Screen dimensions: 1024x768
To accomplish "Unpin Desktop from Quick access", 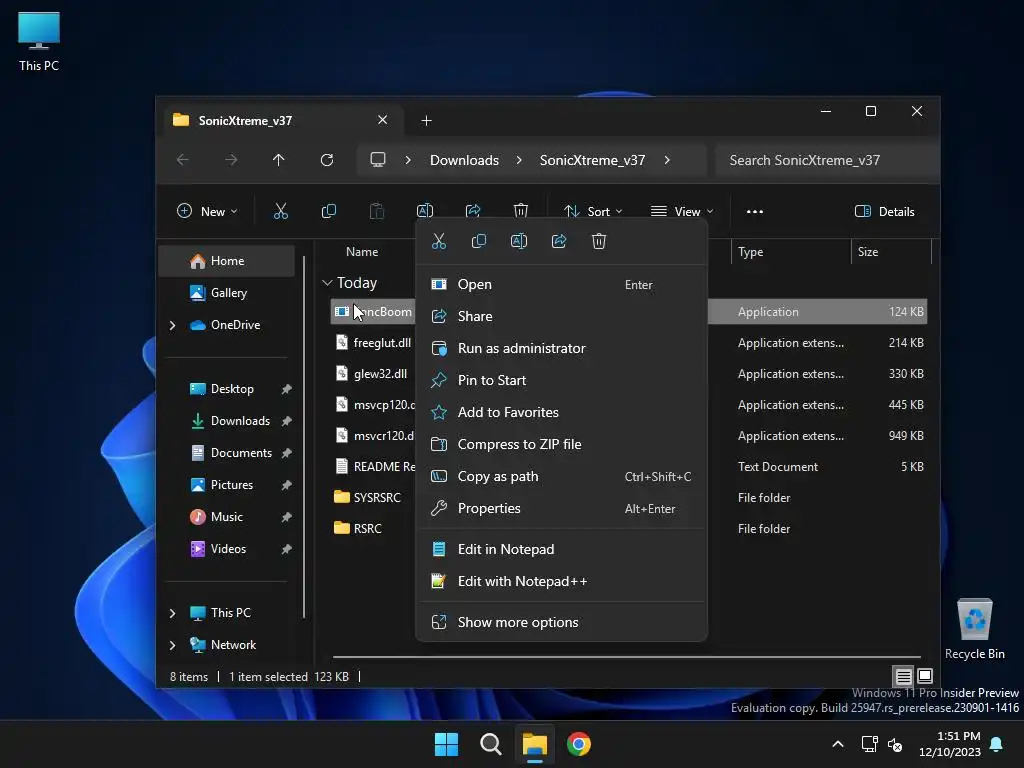I will pos(286,389).
